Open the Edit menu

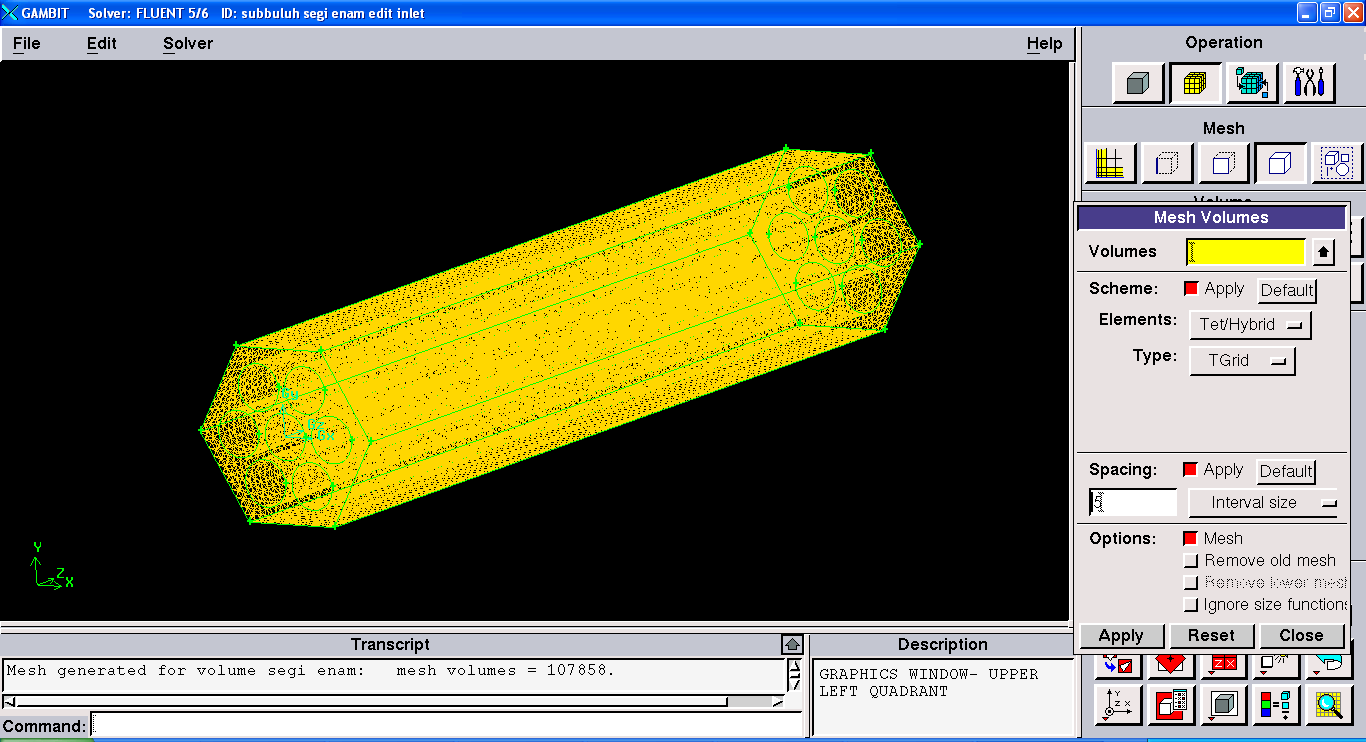(101, 44)
